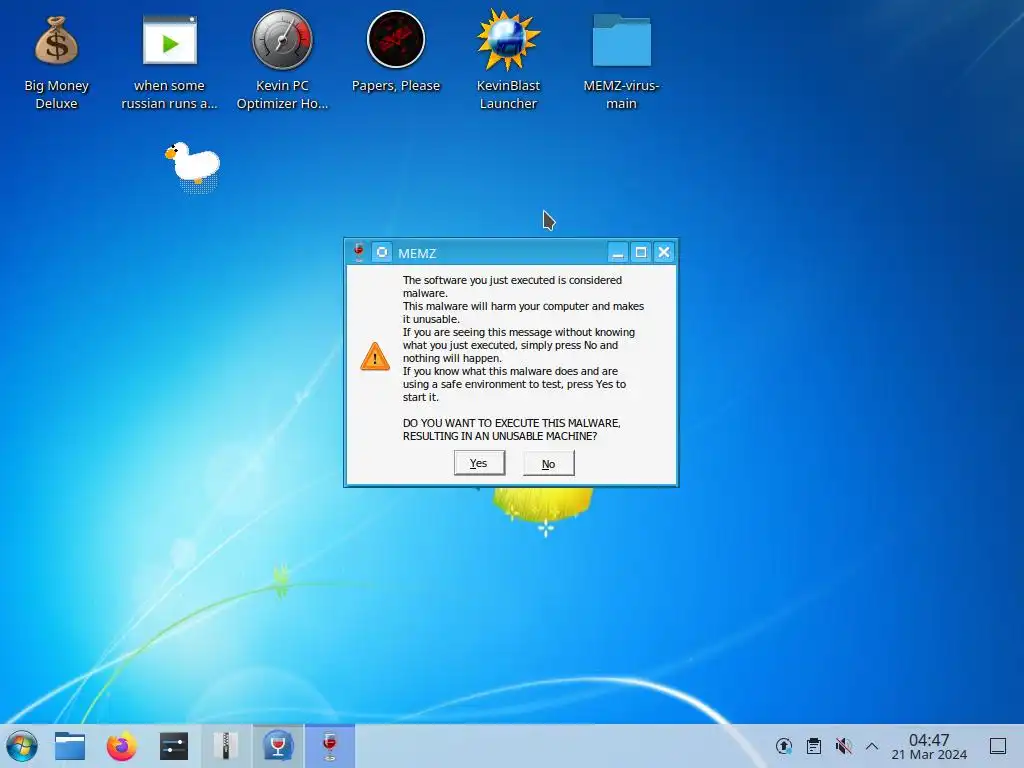1024x768 pixels.
Task: Click the white goose on the desktop
Action: pyautogui.click(x=193, y=167)
